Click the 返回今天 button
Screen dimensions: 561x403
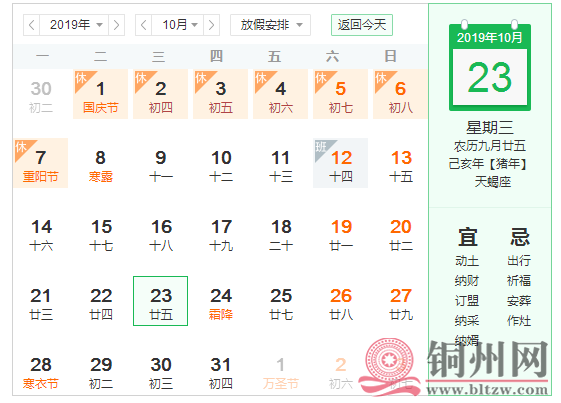point(362,25)
